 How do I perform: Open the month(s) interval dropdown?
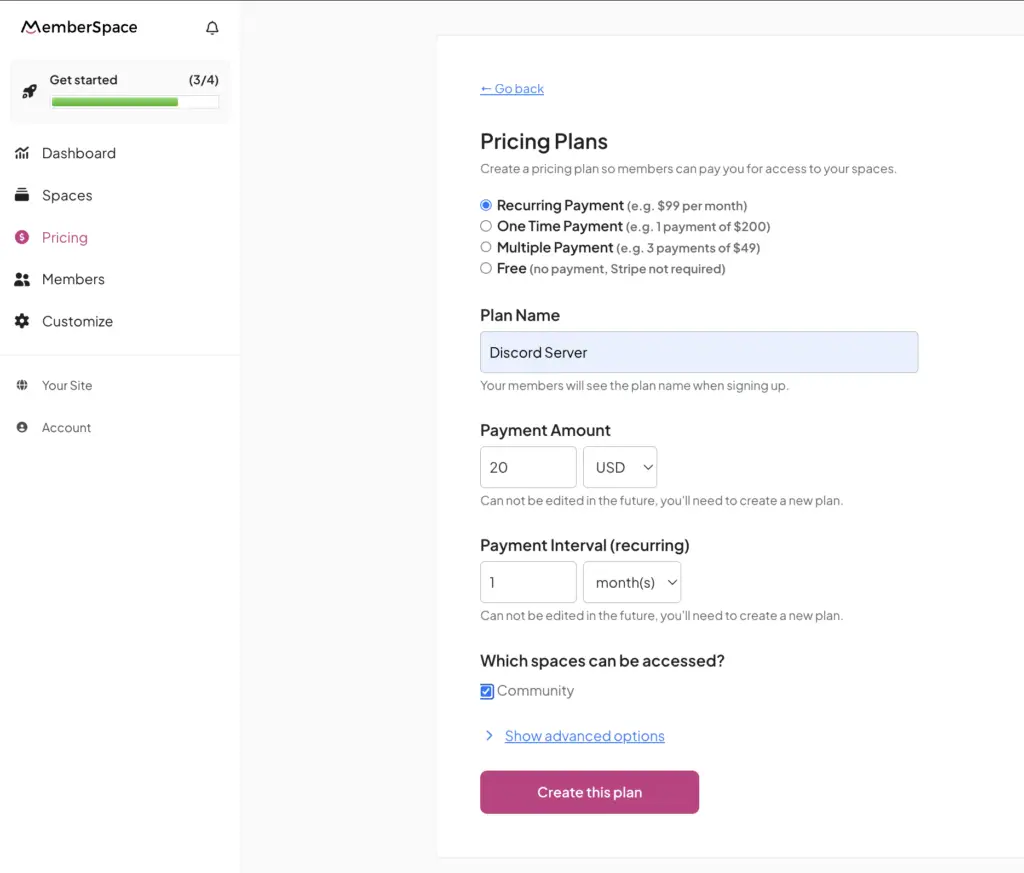[x=632, y=582]
